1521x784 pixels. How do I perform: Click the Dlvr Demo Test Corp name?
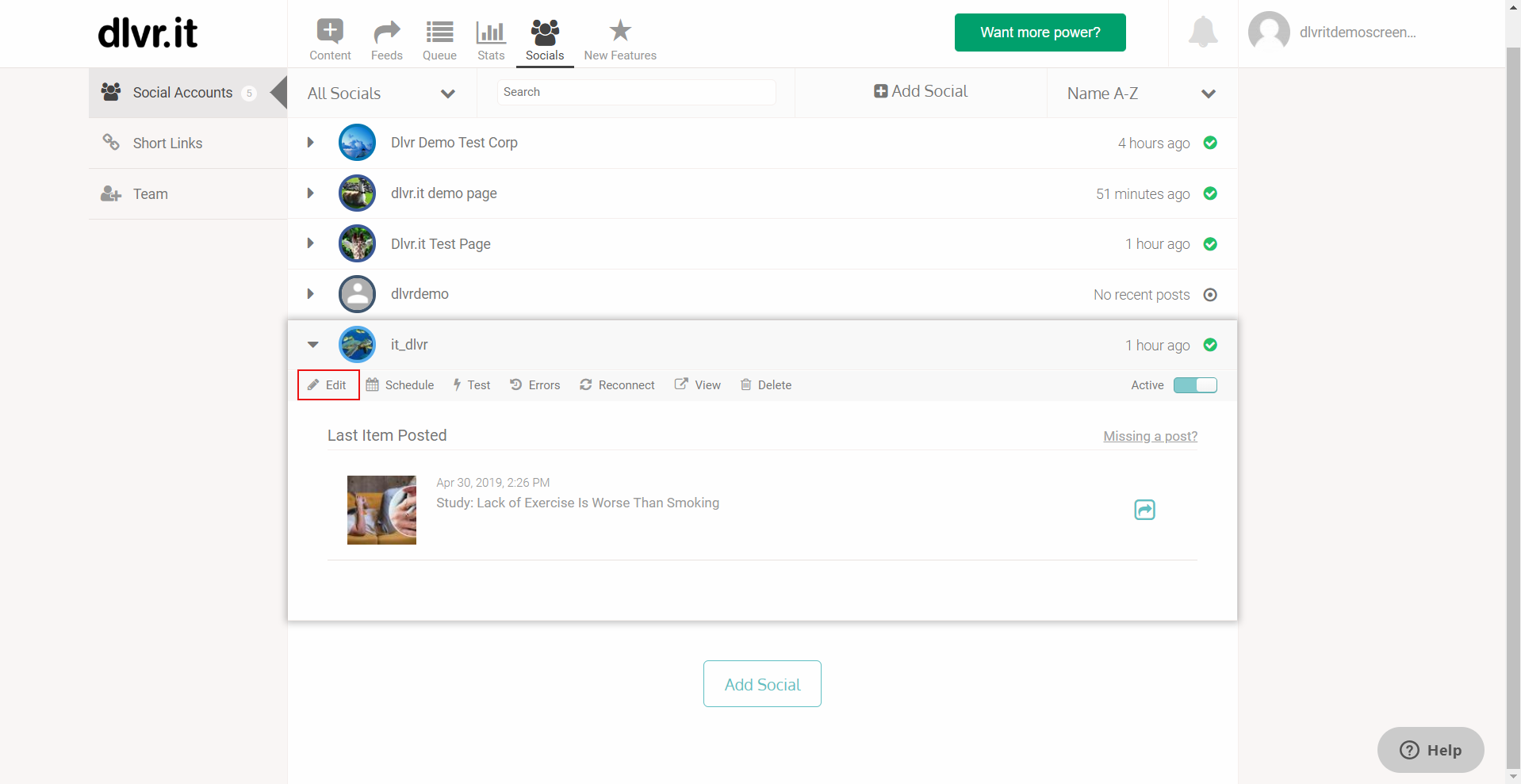click(454, 143)
